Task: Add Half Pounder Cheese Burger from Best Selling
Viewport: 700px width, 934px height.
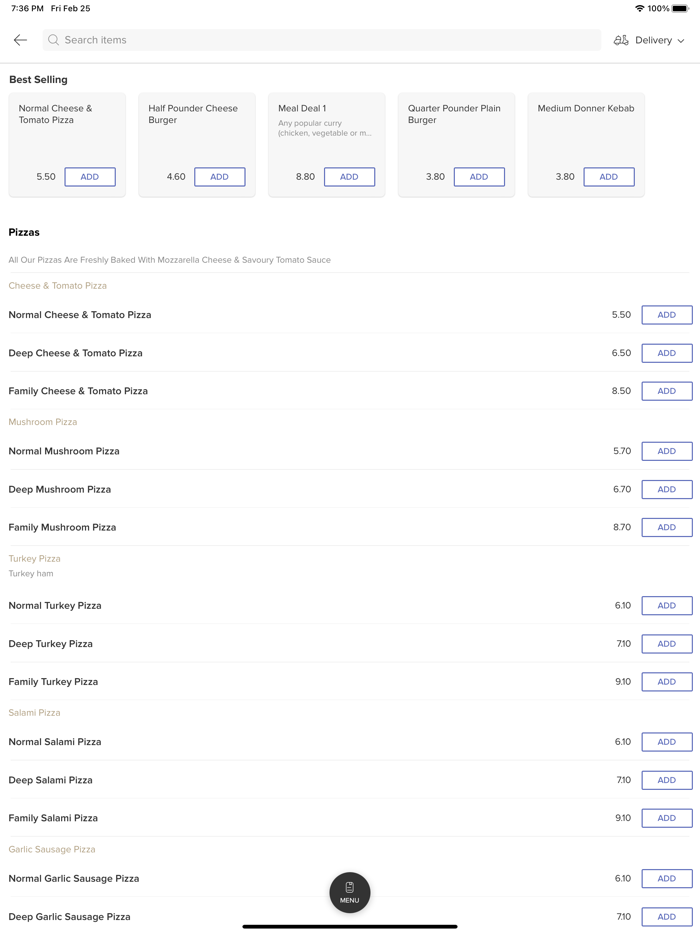Action: [219, 177]
